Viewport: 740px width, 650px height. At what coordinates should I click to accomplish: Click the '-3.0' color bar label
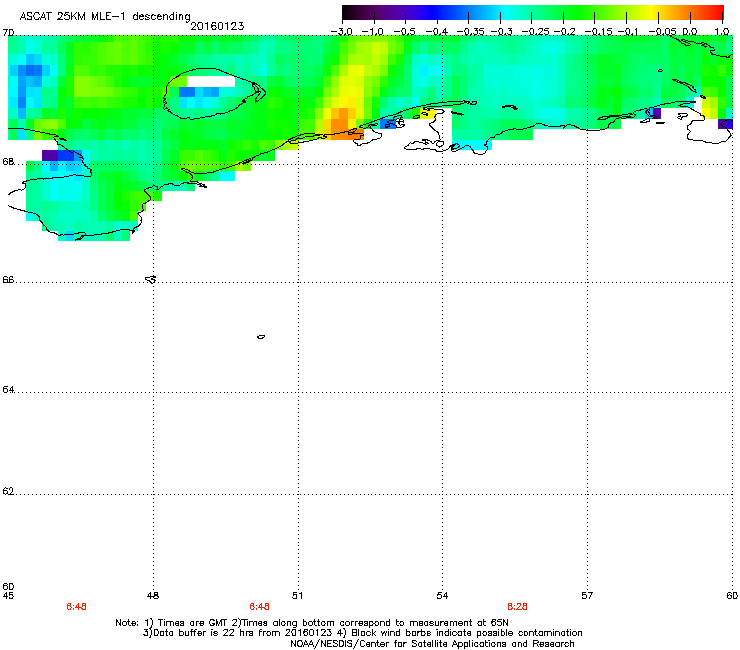[342, 32]
